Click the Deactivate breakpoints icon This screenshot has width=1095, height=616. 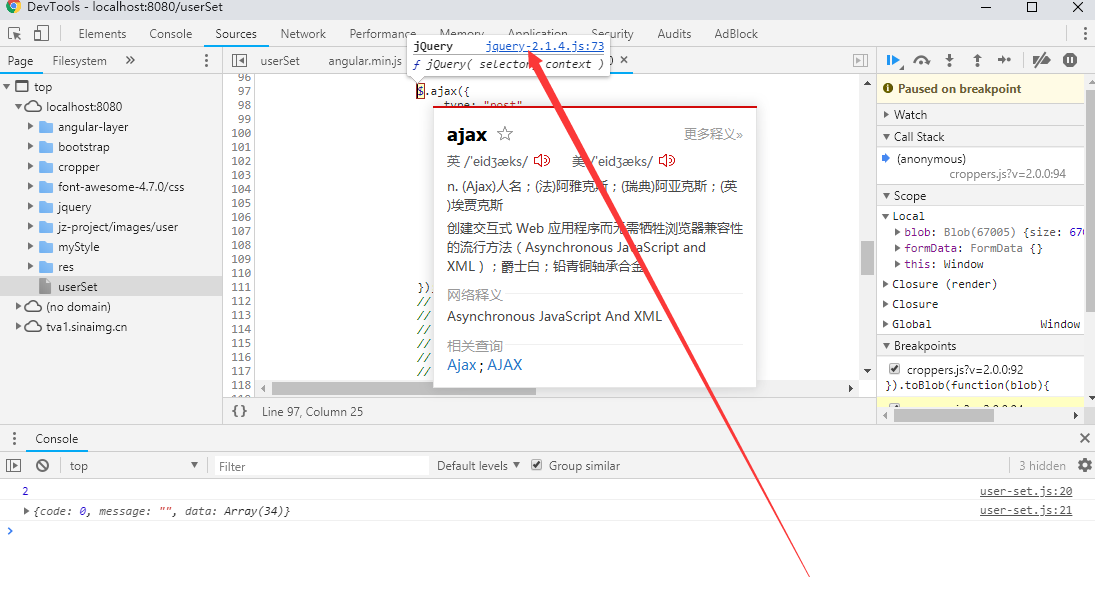tap(1040, 60)
